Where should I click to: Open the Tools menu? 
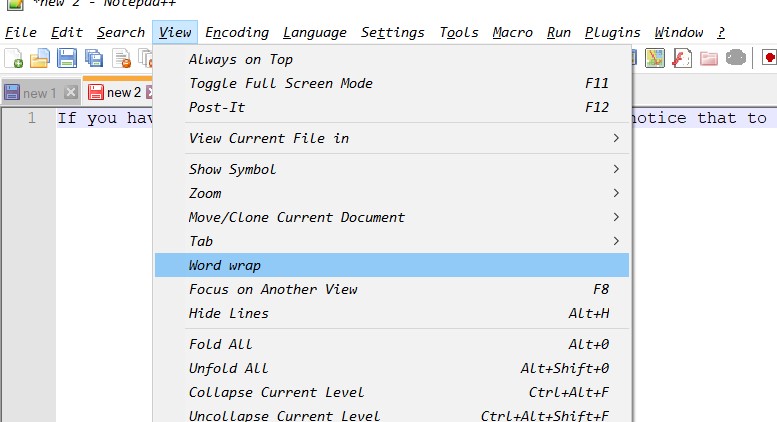(x=459, y=33)
